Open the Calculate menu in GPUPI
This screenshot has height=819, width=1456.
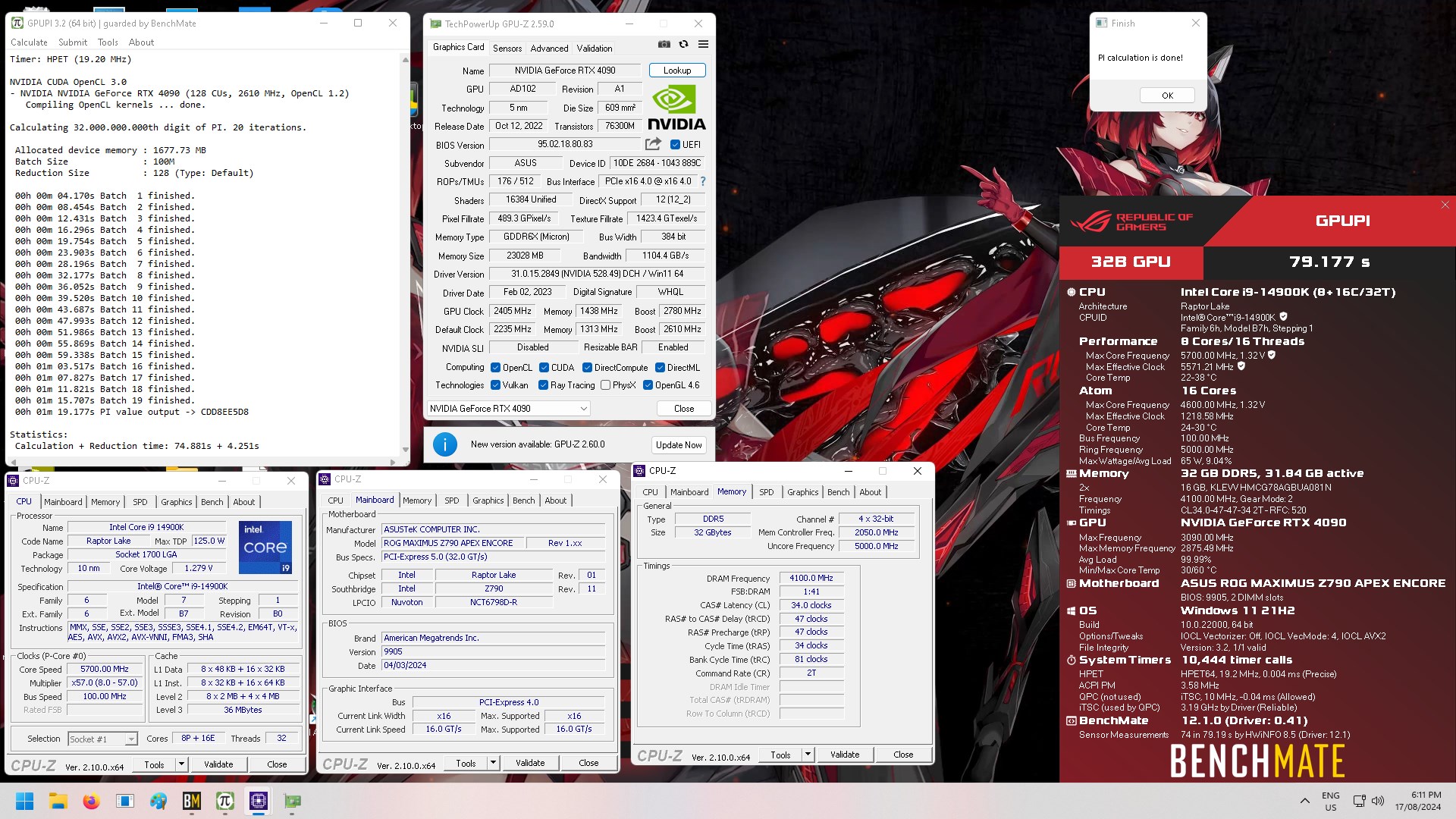(x=29, y=42)
